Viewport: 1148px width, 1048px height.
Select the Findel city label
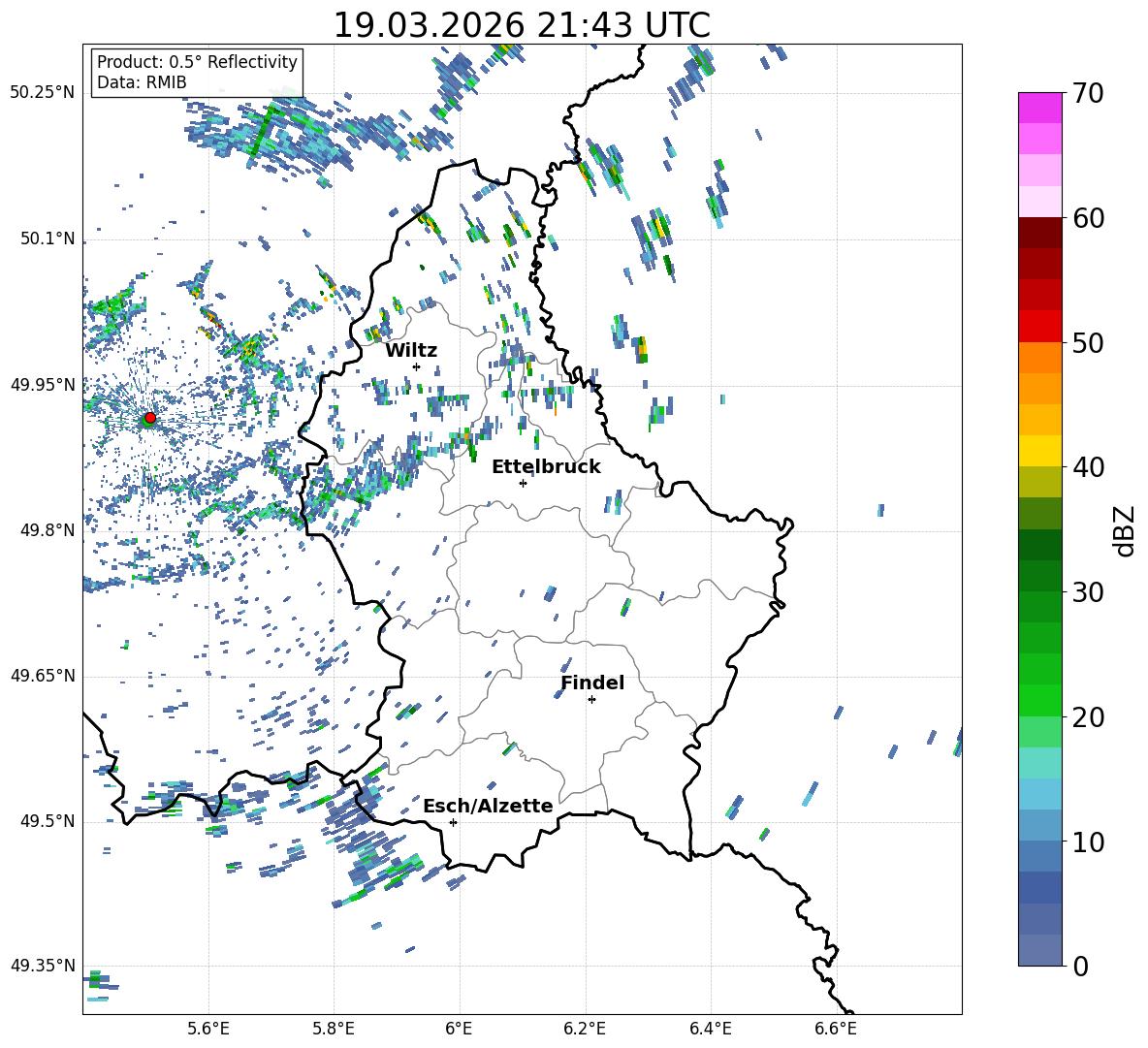[592, 683]
